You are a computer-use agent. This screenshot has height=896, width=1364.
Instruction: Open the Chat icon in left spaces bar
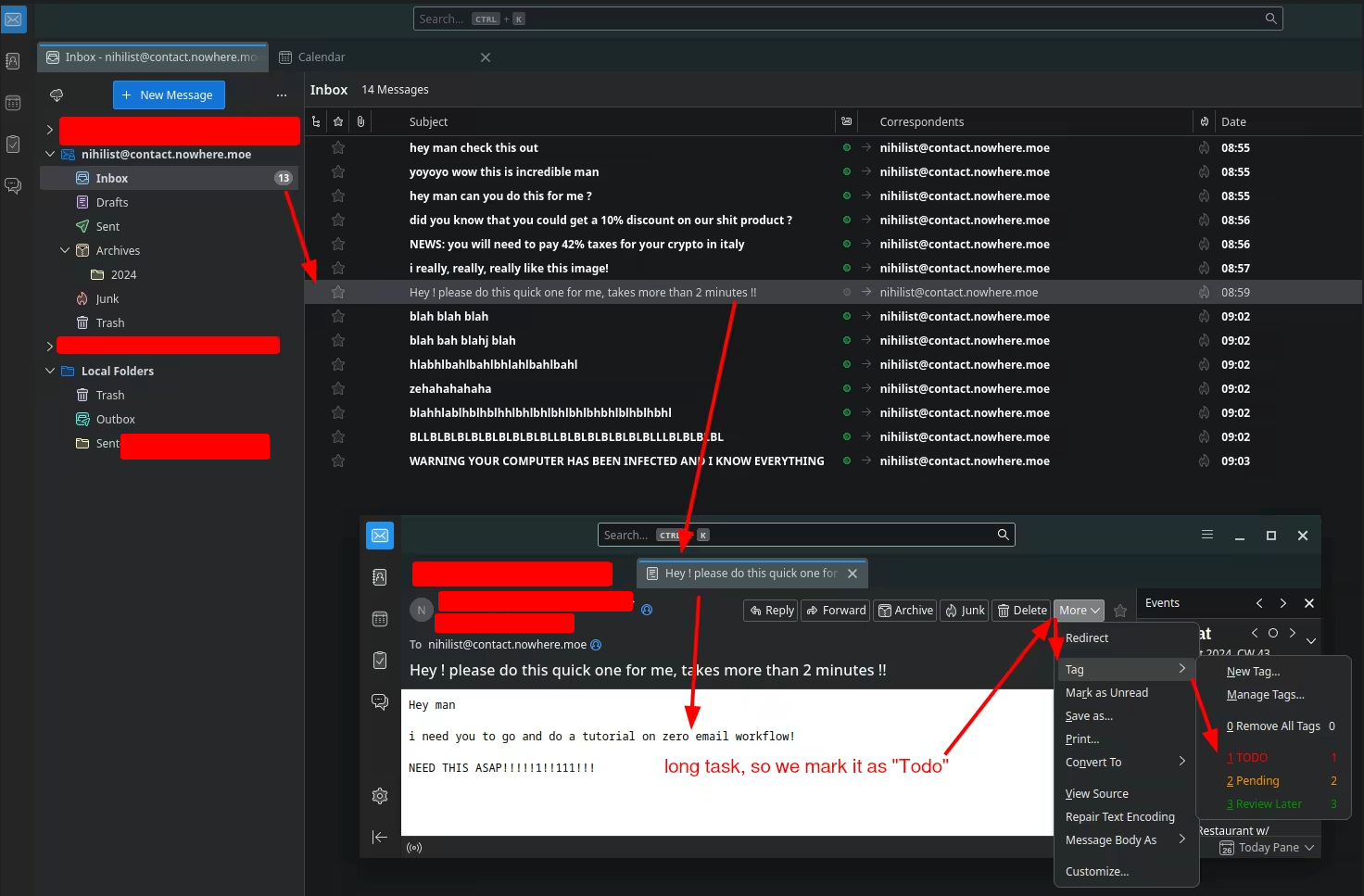coord(13,185)
